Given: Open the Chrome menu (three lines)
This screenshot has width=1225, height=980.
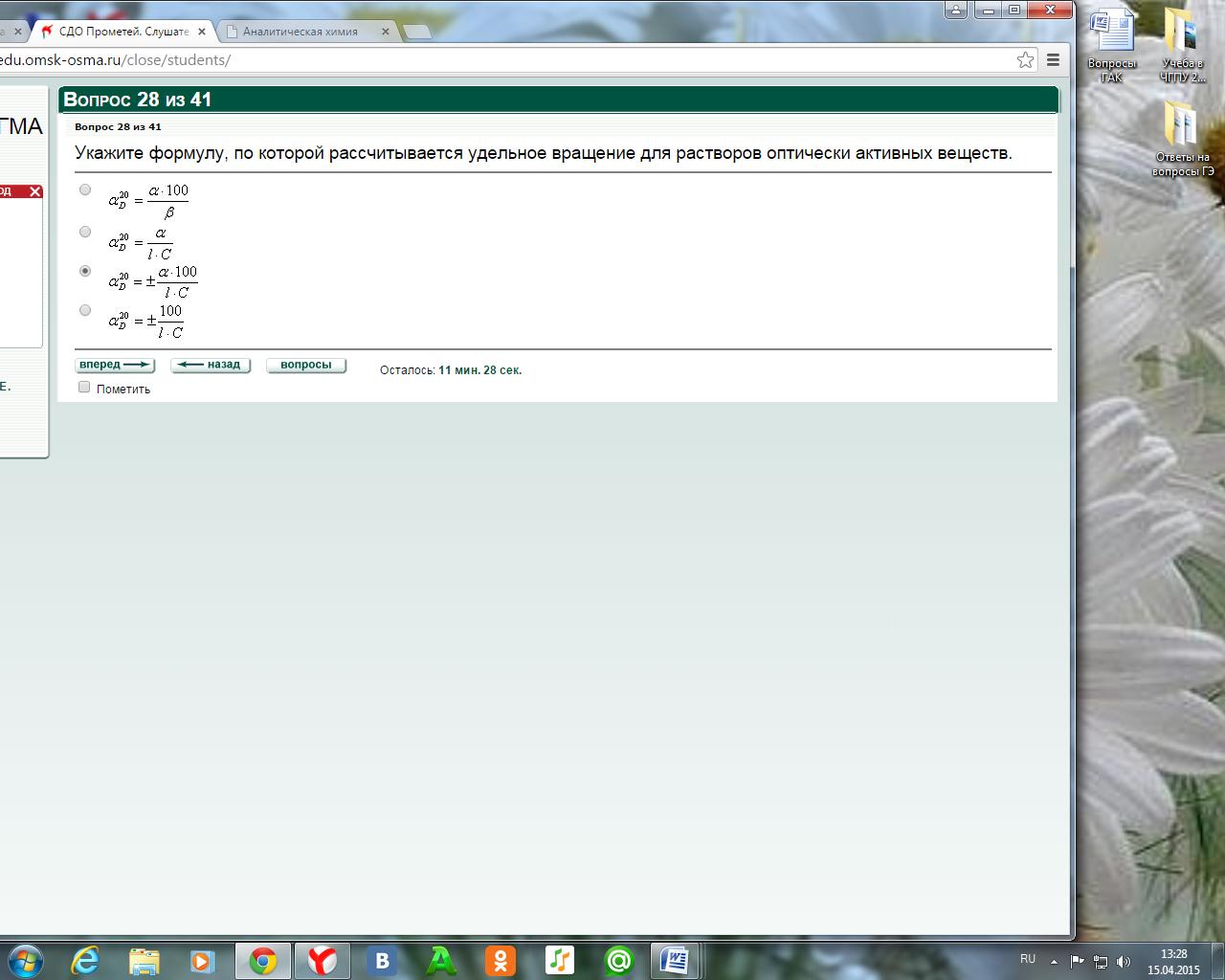Looking at the screenshot, I should coord(1053,59).
